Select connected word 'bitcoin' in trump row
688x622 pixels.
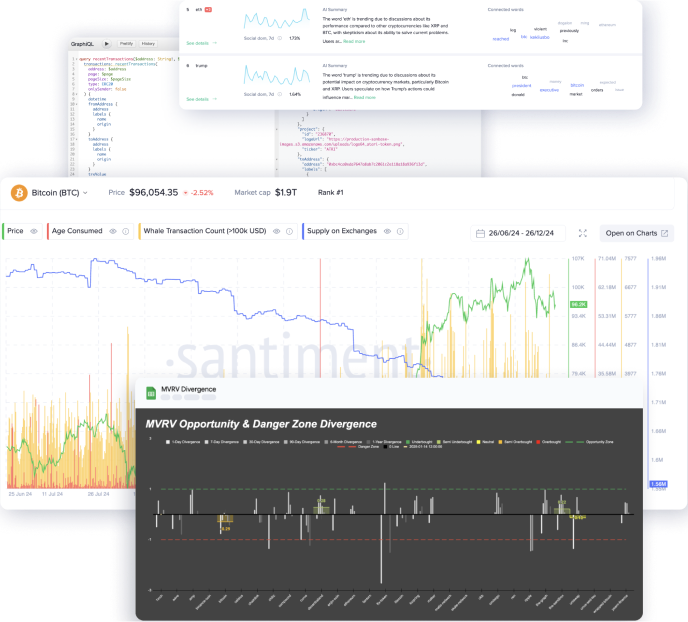[577, 85]
